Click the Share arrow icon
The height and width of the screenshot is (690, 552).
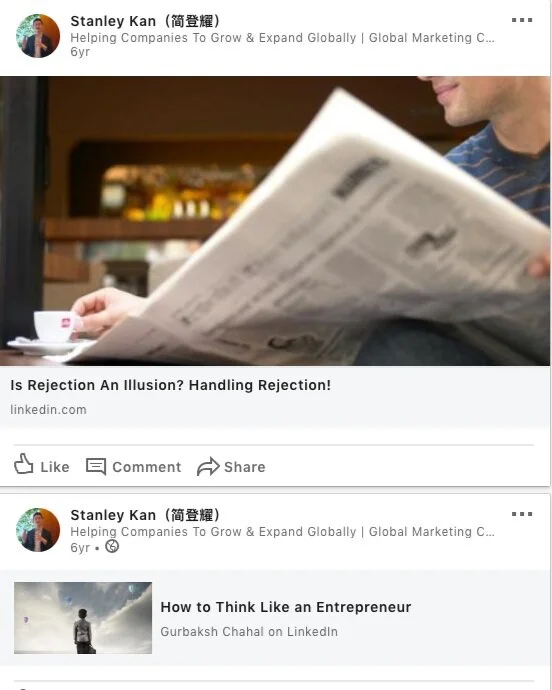[x=208, y=466]
